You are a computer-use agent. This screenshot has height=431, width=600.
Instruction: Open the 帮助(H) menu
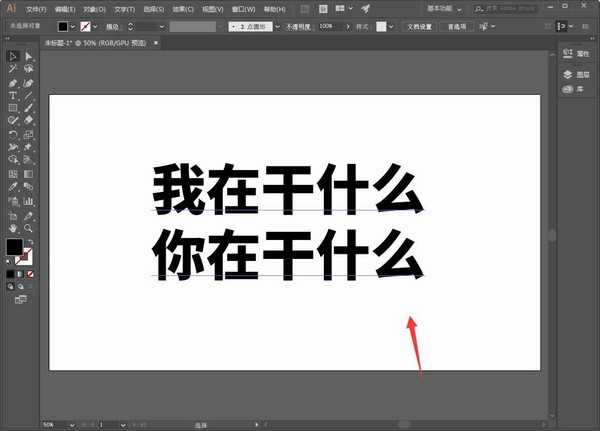(x=275, y=9)
